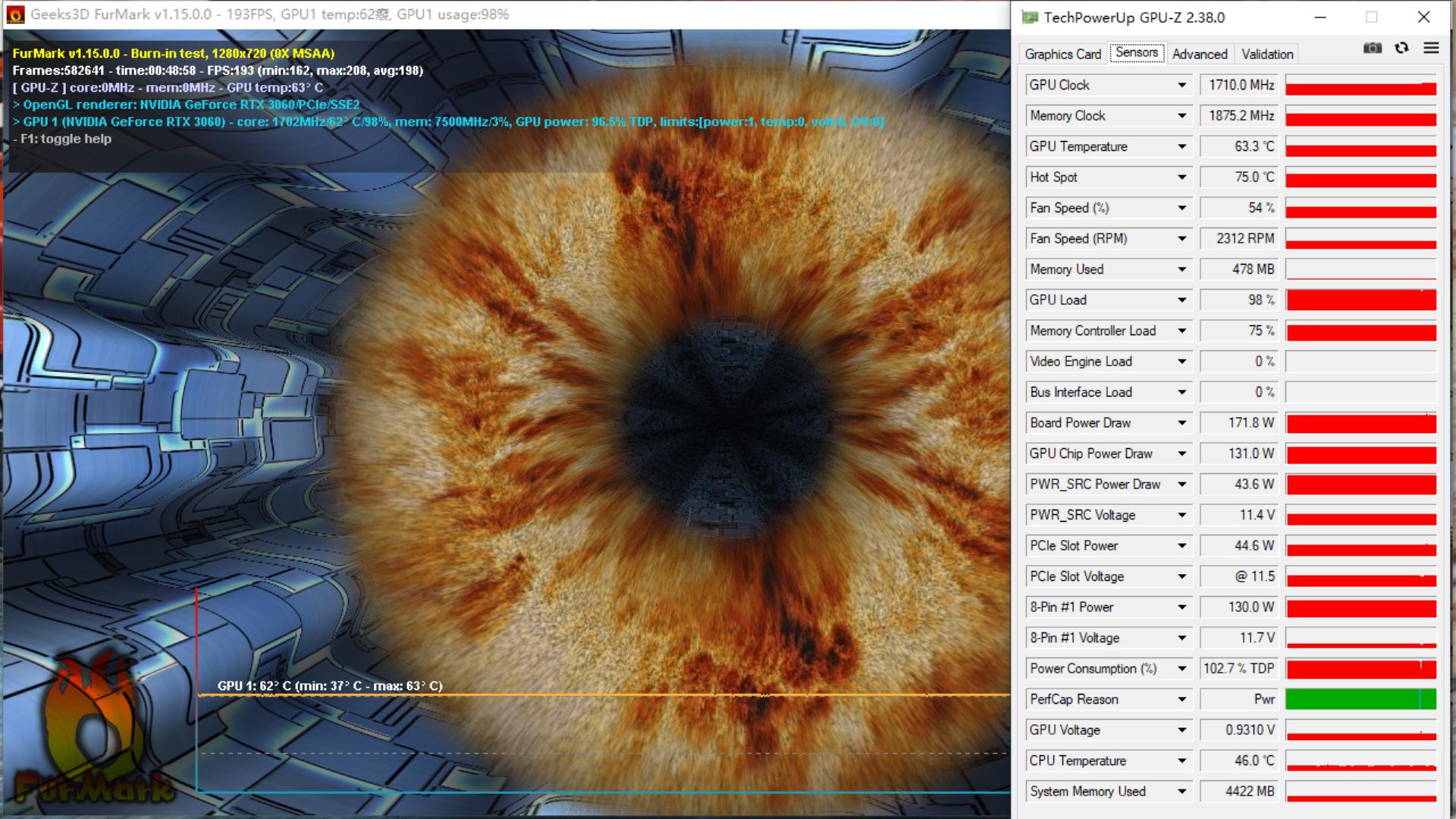
Task: Click the FurMark flame icon in title bar
Action: pos(15,14)
